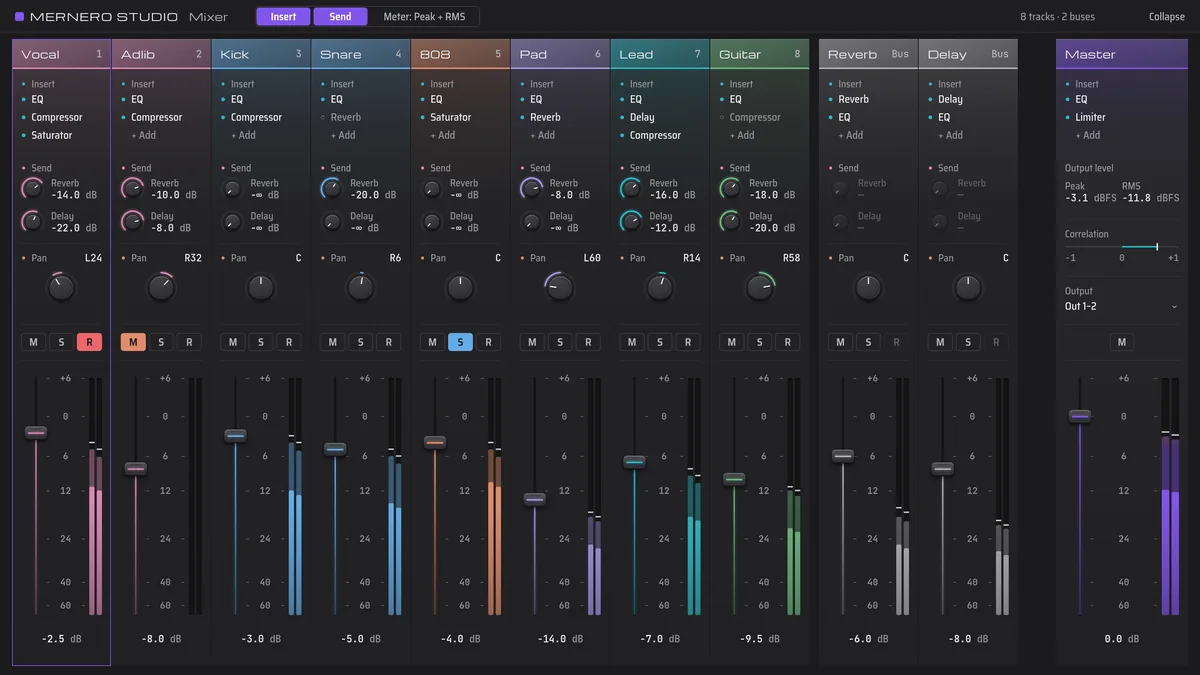The height and width of the screenshot is (675, 1200).
Task: Bypass the Reverb insert on Snare
Action: pos(323,117)
